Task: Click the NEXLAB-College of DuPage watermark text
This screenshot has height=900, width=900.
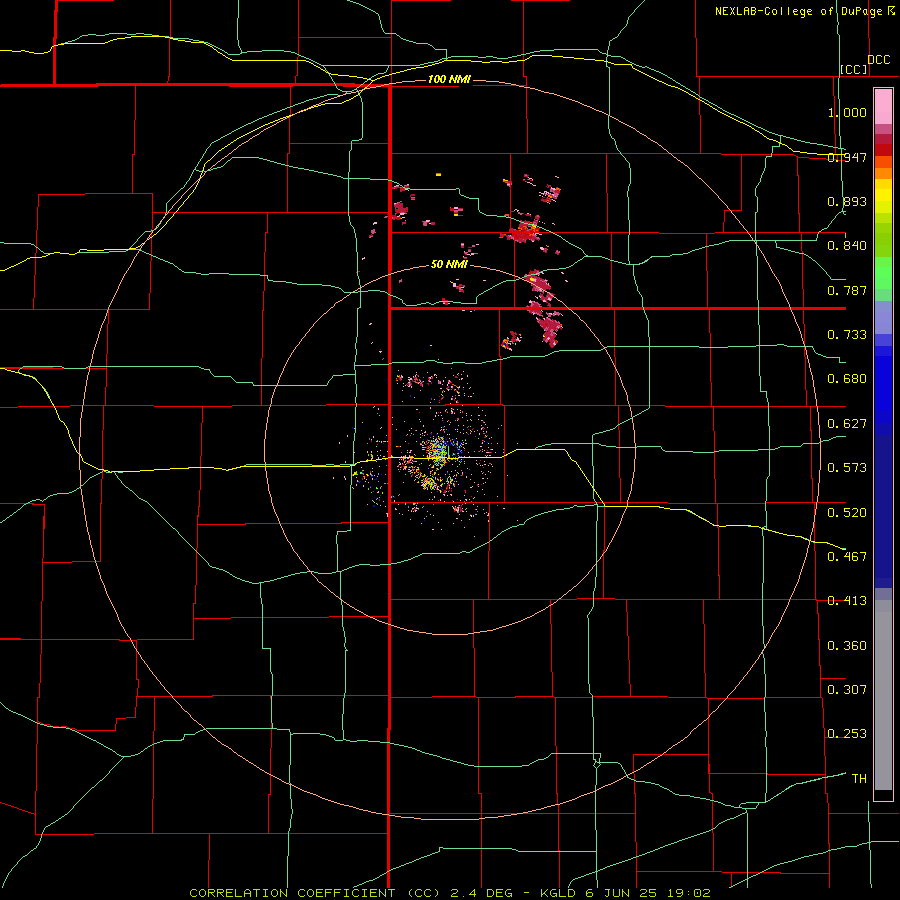Action: pyautogui.click(x=804, y=11)
